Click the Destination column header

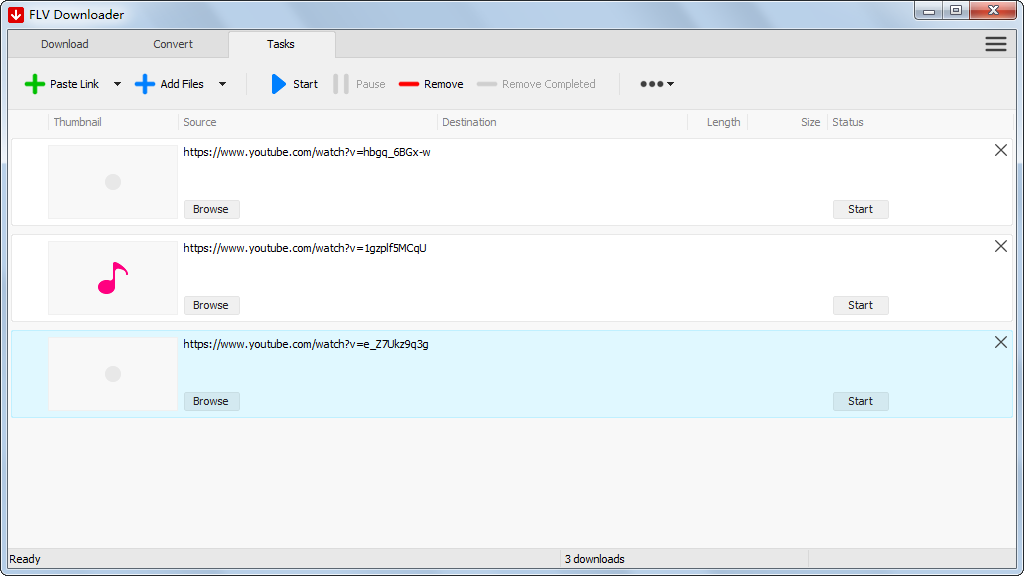coord(469,122)
